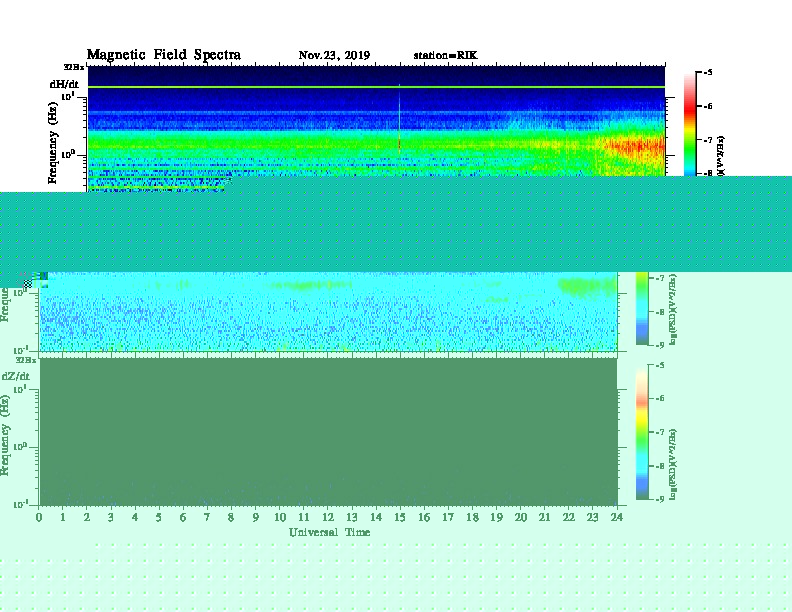Click the '32Hz' label above dH/dt axis
The image size is (792, 612).
(x=74, y=67)
